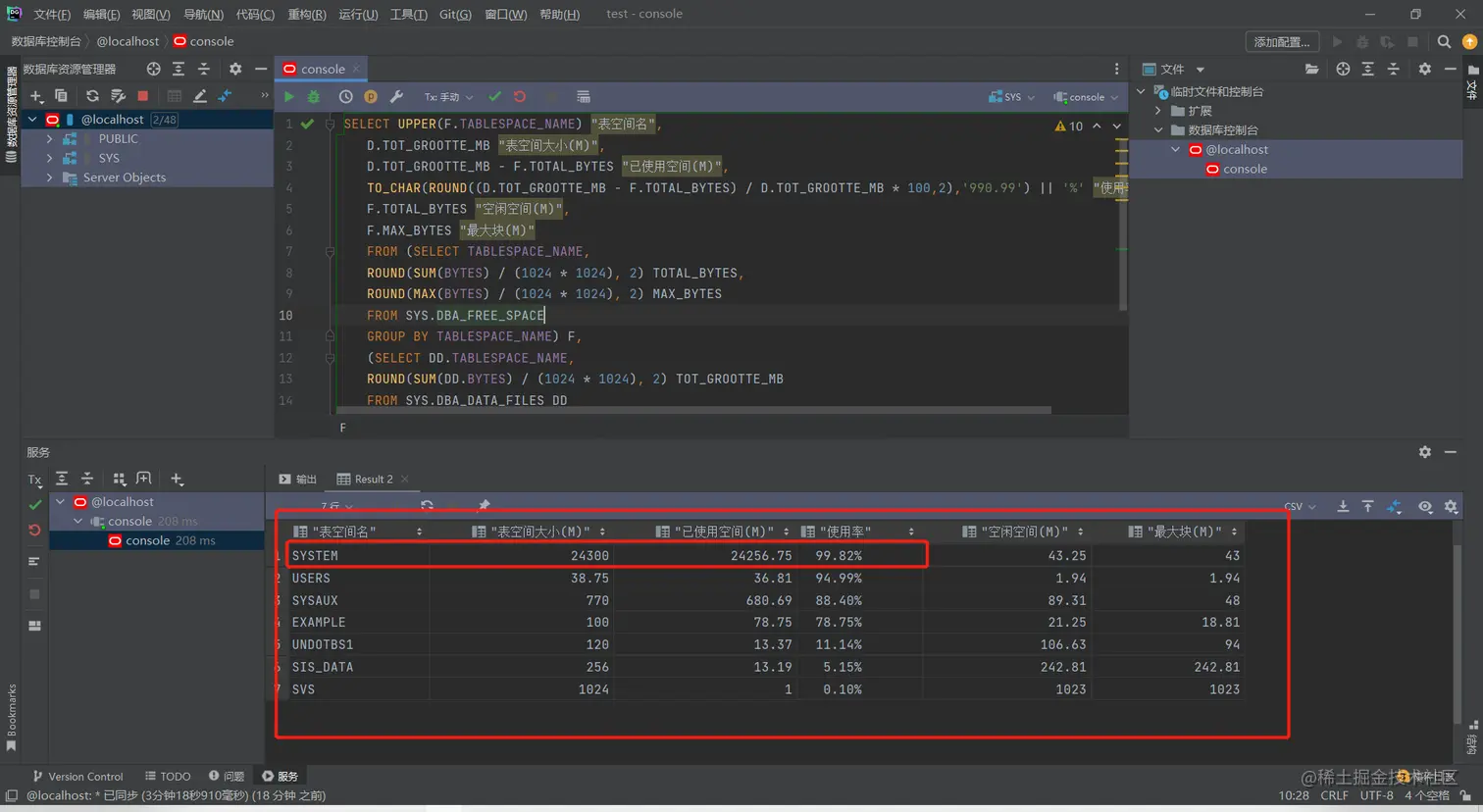Expand the PUBLIC schema node
Screen dimensions: 1483x812
(49, 139)
